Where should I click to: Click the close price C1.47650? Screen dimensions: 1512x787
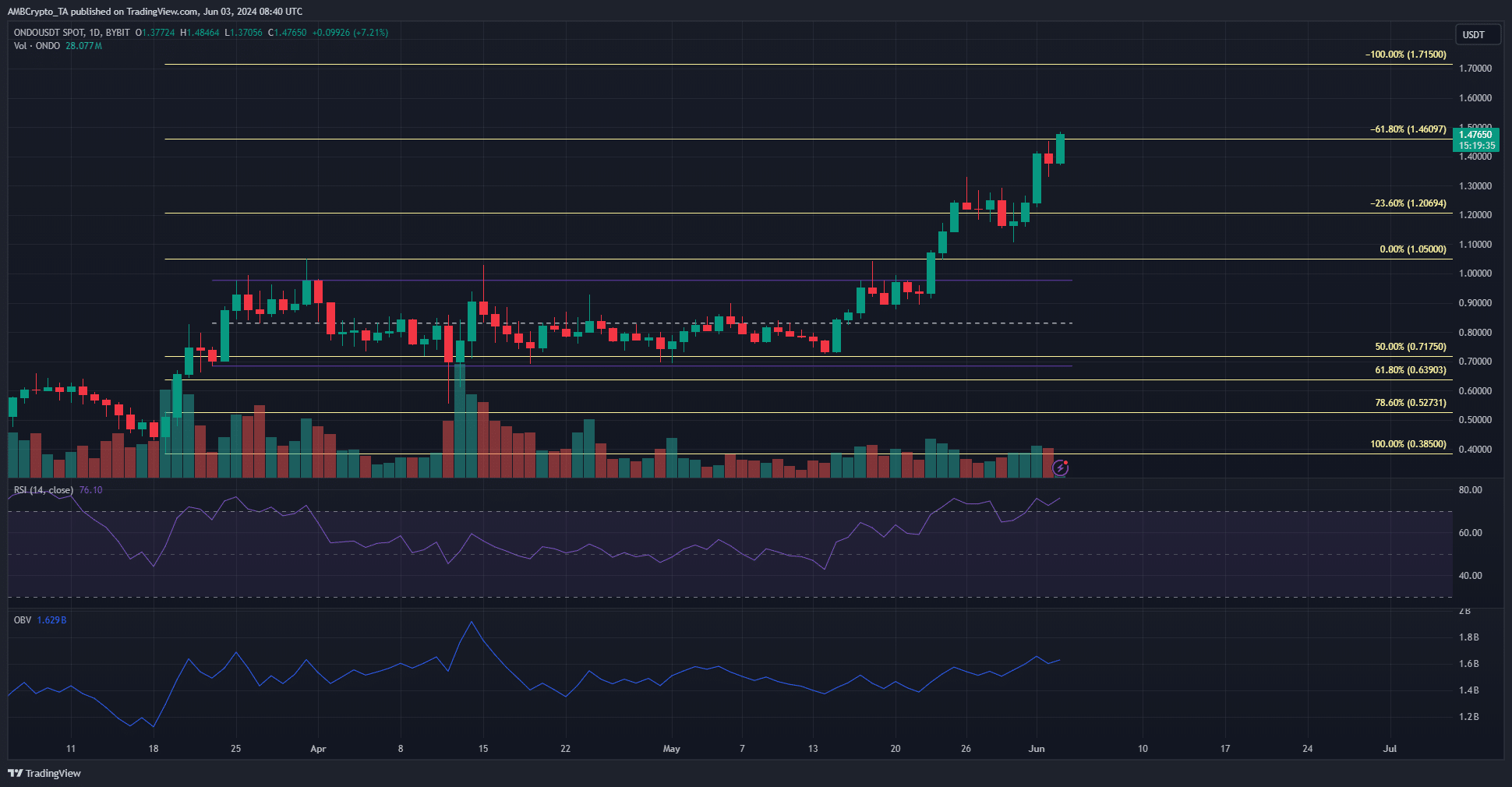coord(287,33)
